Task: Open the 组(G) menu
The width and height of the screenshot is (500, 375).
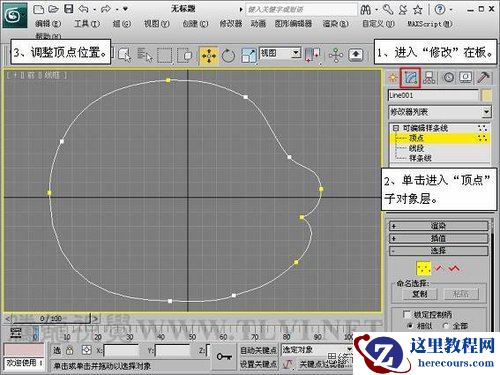Action: pyautogui.click(x=122, y=24)
